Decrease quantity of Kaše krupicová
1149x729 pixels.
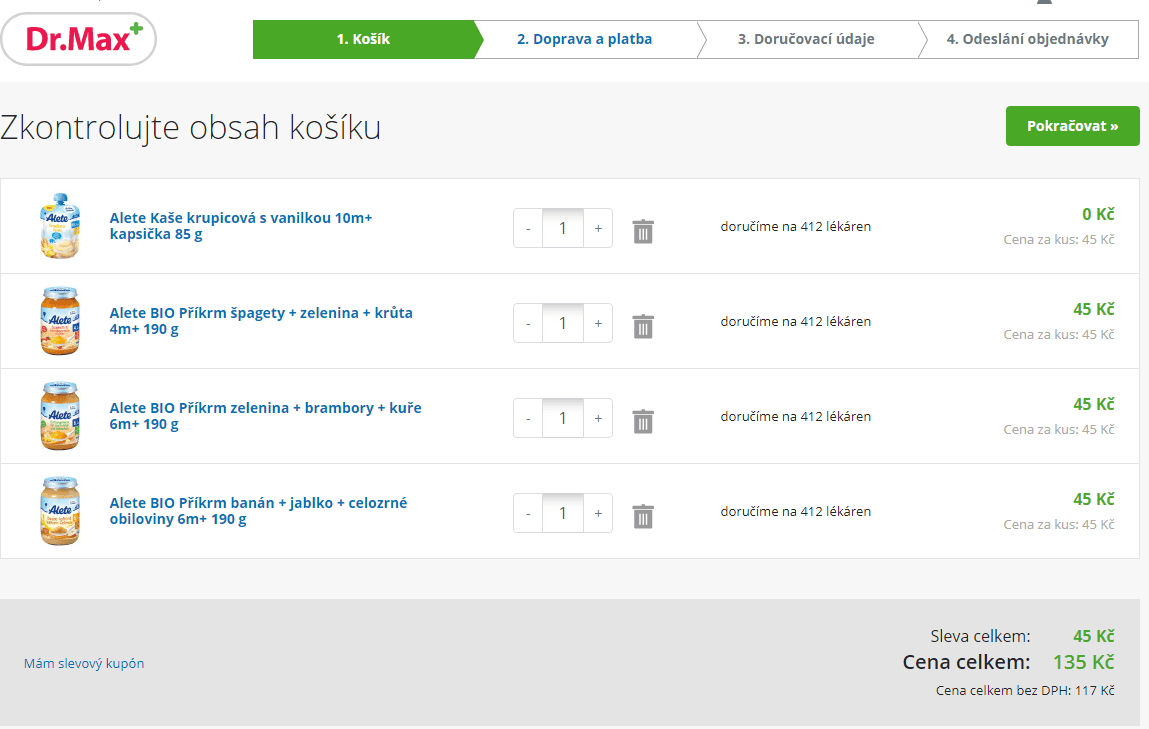coord(528,229)
